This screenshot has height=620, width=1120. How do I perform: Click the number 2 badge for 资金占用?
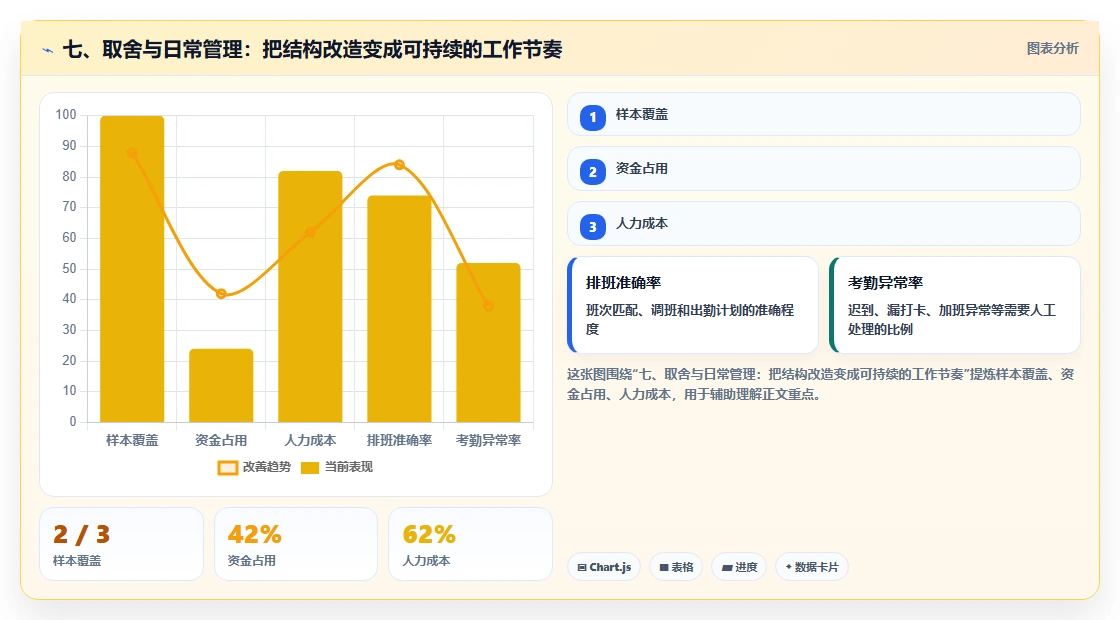click(592, 171)
